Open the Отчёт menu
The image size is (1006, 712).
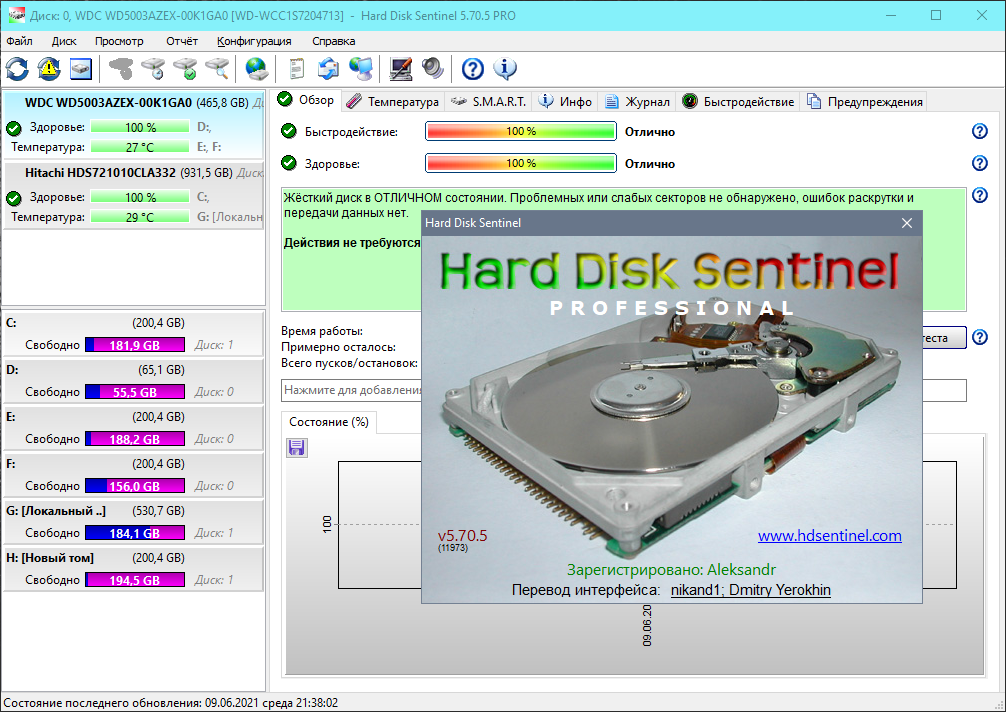coord(182,41)
